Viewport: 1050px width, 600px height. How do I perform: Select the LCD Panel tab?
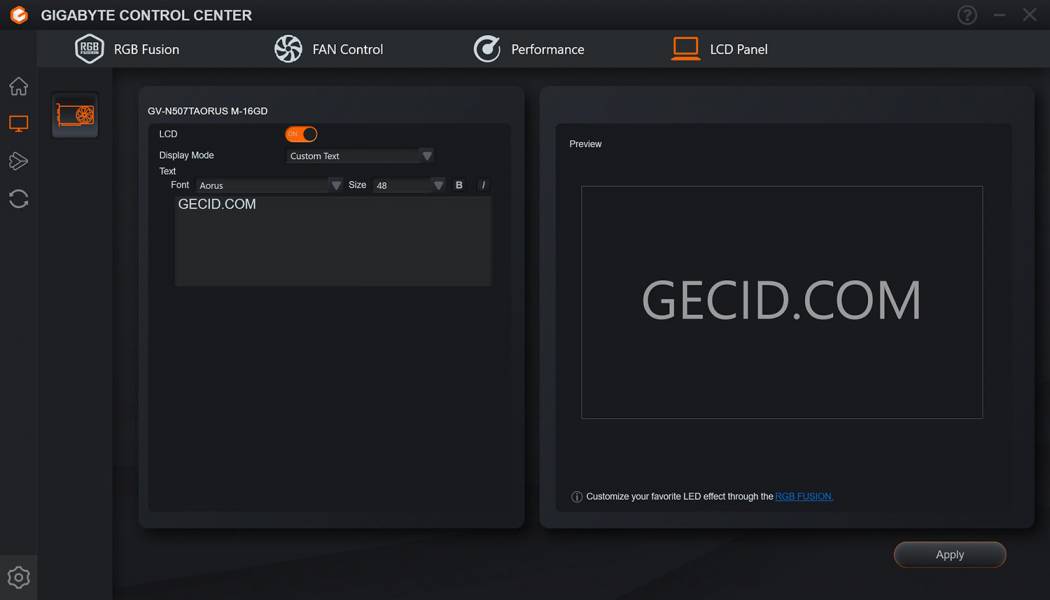tap(719, 49)
